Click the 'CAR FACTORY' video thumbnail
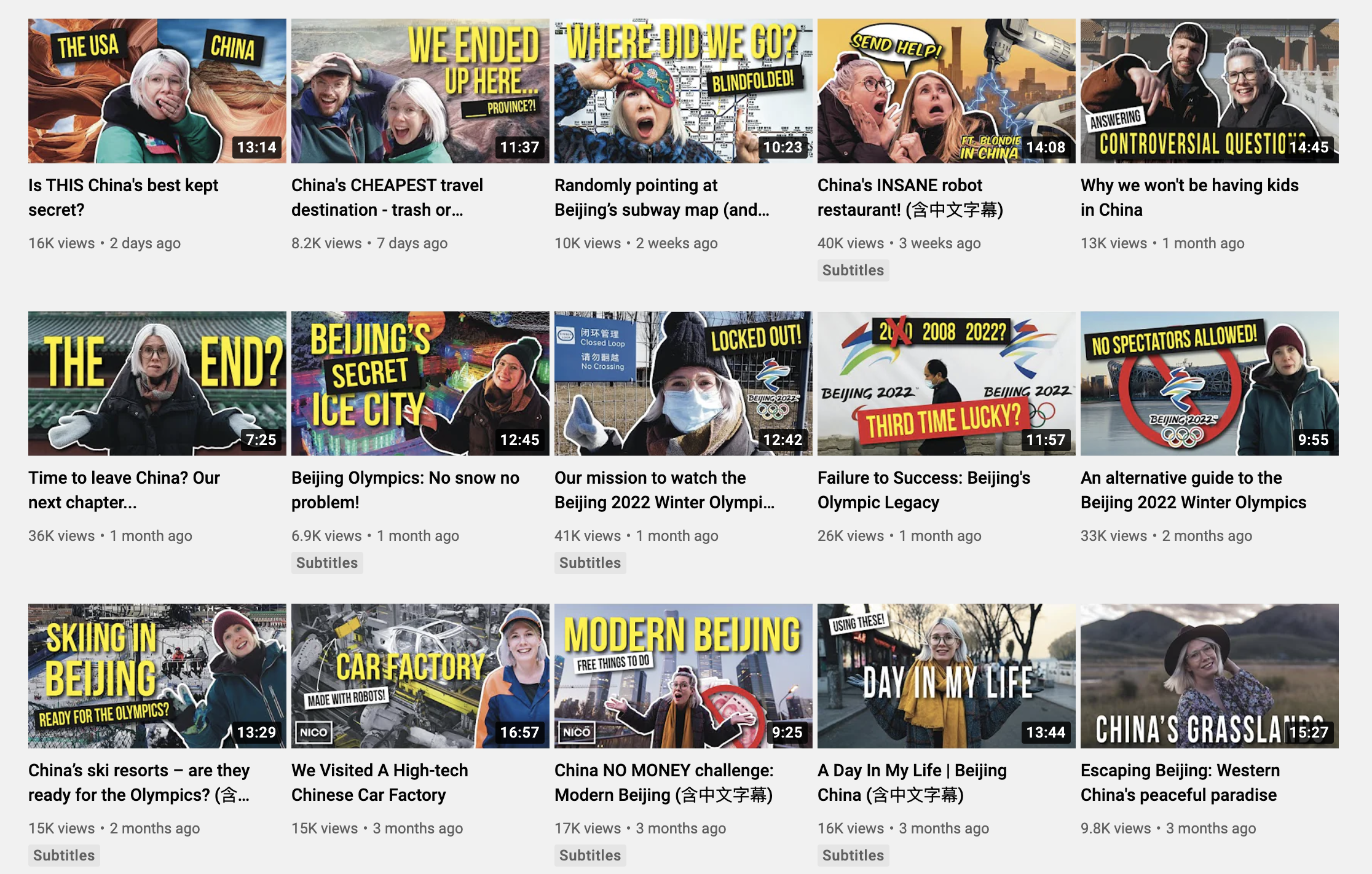Screen dimensions: 1372x874 420,675
